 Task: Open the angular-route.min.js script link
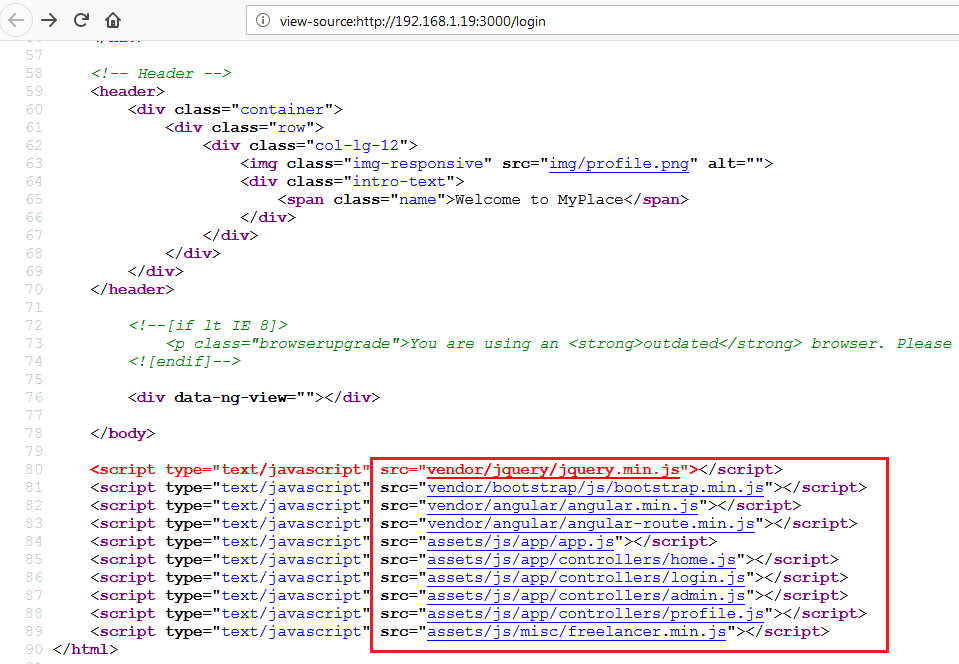(x=591, y=524)
